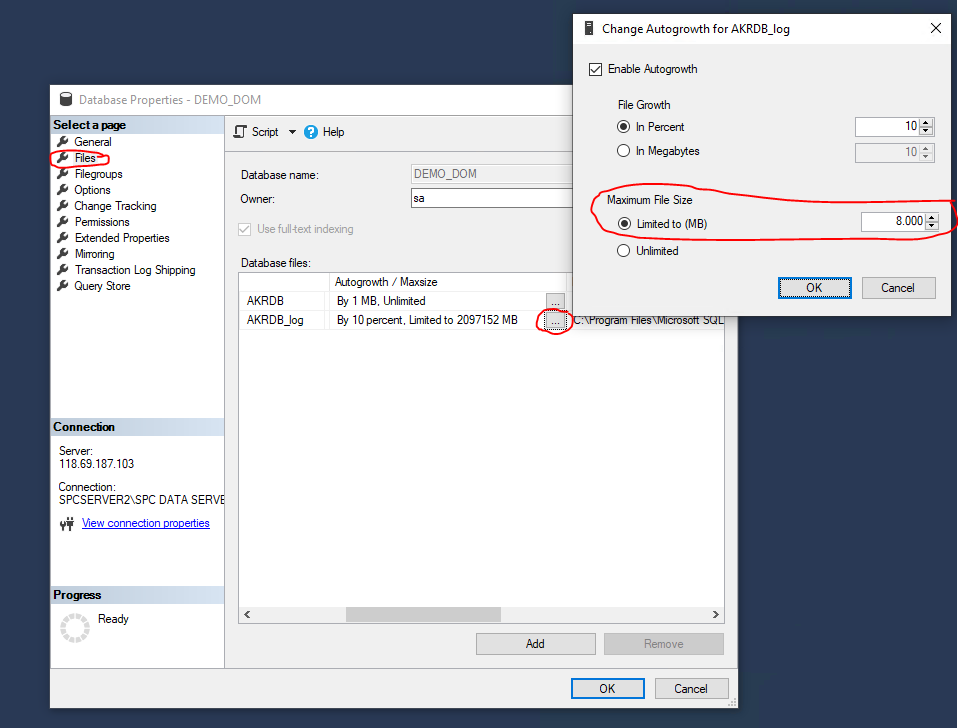Viewport: 958px width, 728px height.
Task: Select the Permissions page
Action: click(102, 222)
